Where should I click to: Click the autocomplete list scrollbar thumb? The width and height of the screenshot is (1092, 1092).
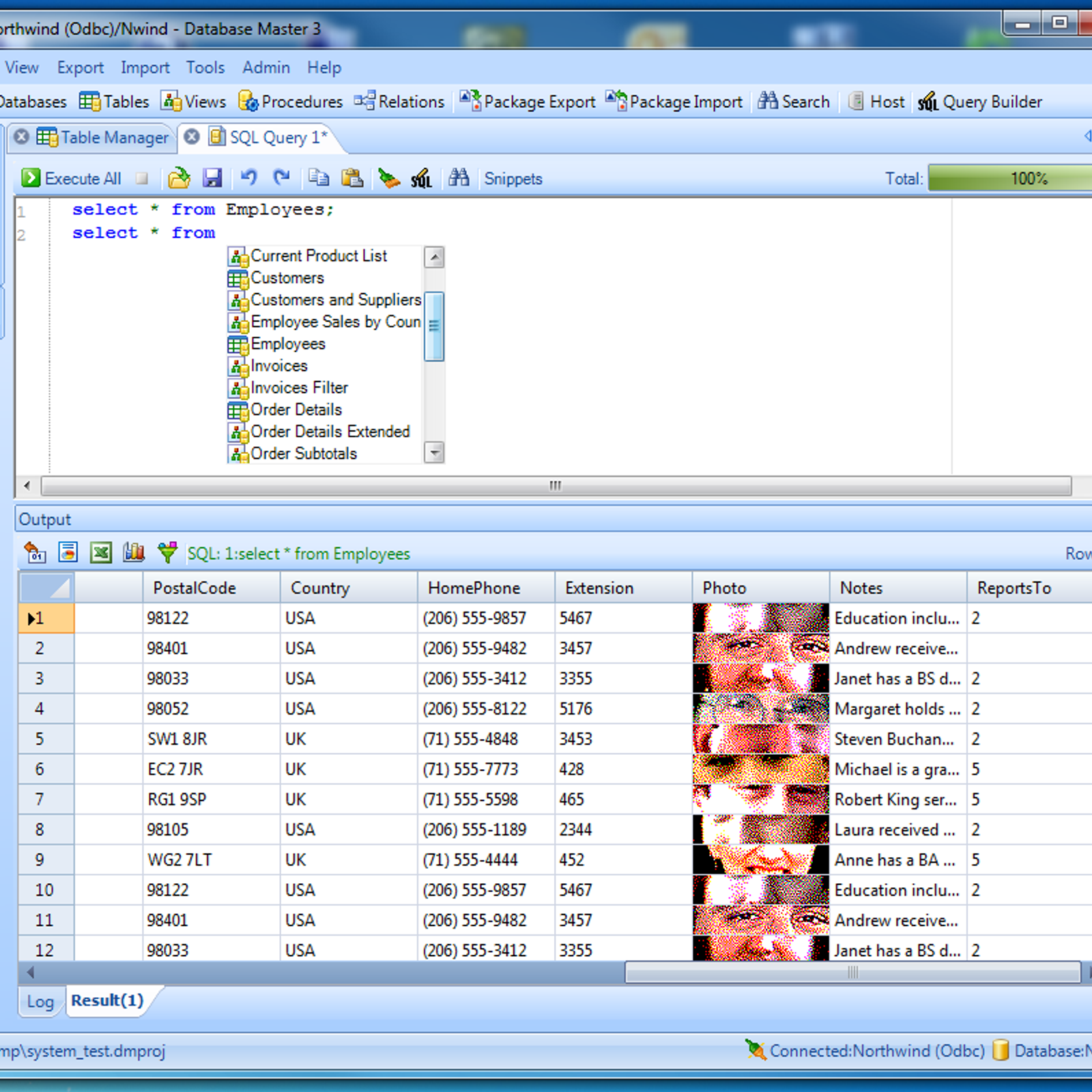tap(434, 326)
